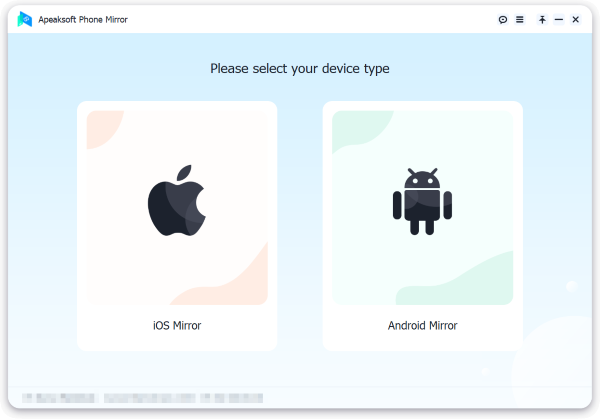
Task: Click the 'Please select your device type' heading
Action: coord(300,69)
